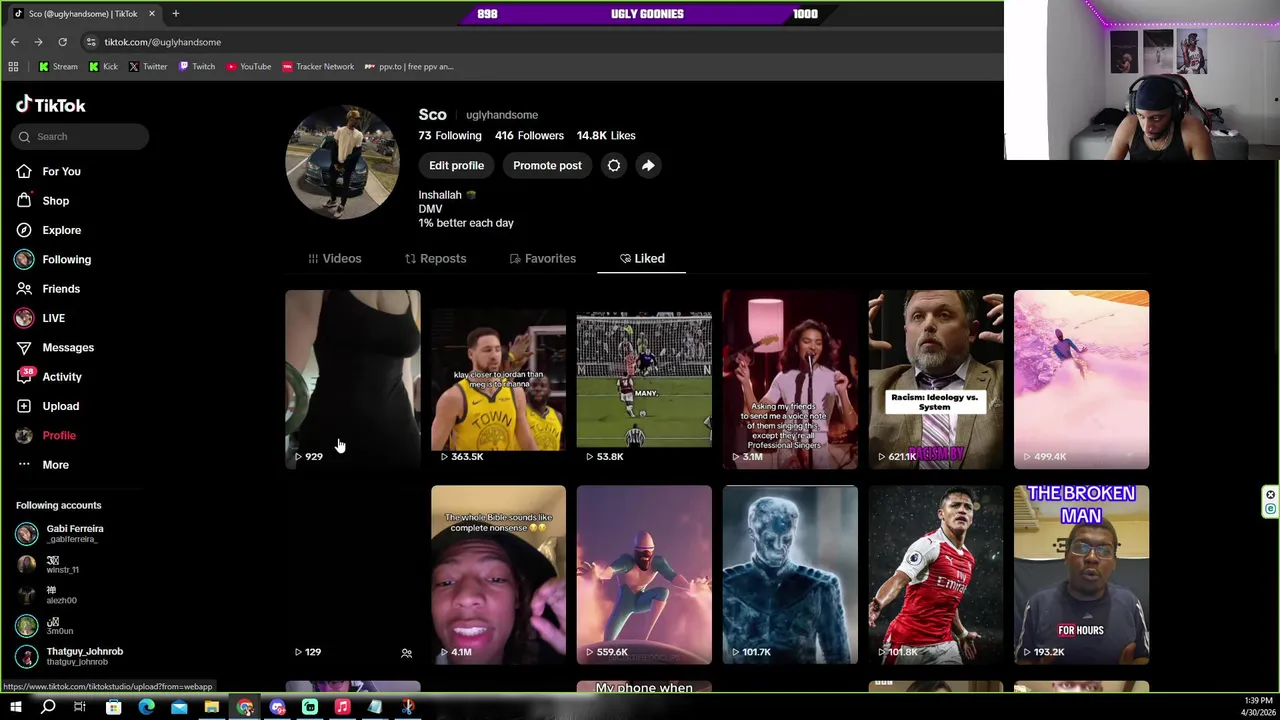Expand the More menu in the sidebar
The width and height of the screenshot is (1280, 720).
point(42,465)
